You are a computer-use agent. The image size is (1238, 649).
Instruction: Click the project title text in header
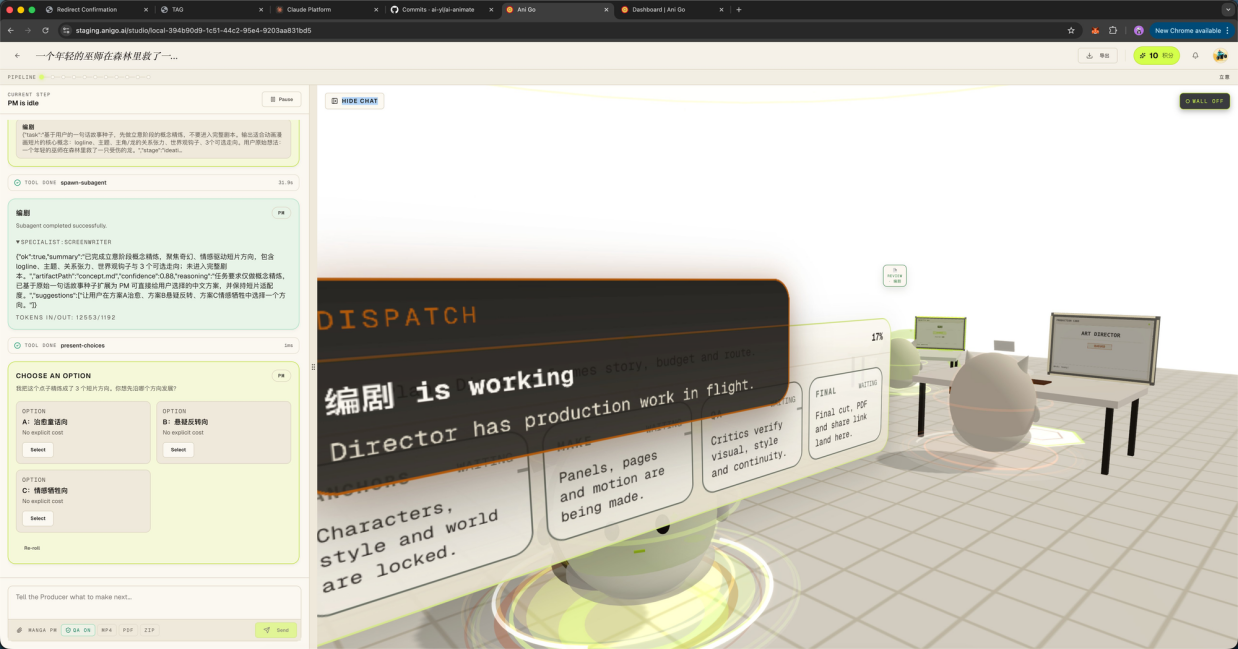(107, 56)
